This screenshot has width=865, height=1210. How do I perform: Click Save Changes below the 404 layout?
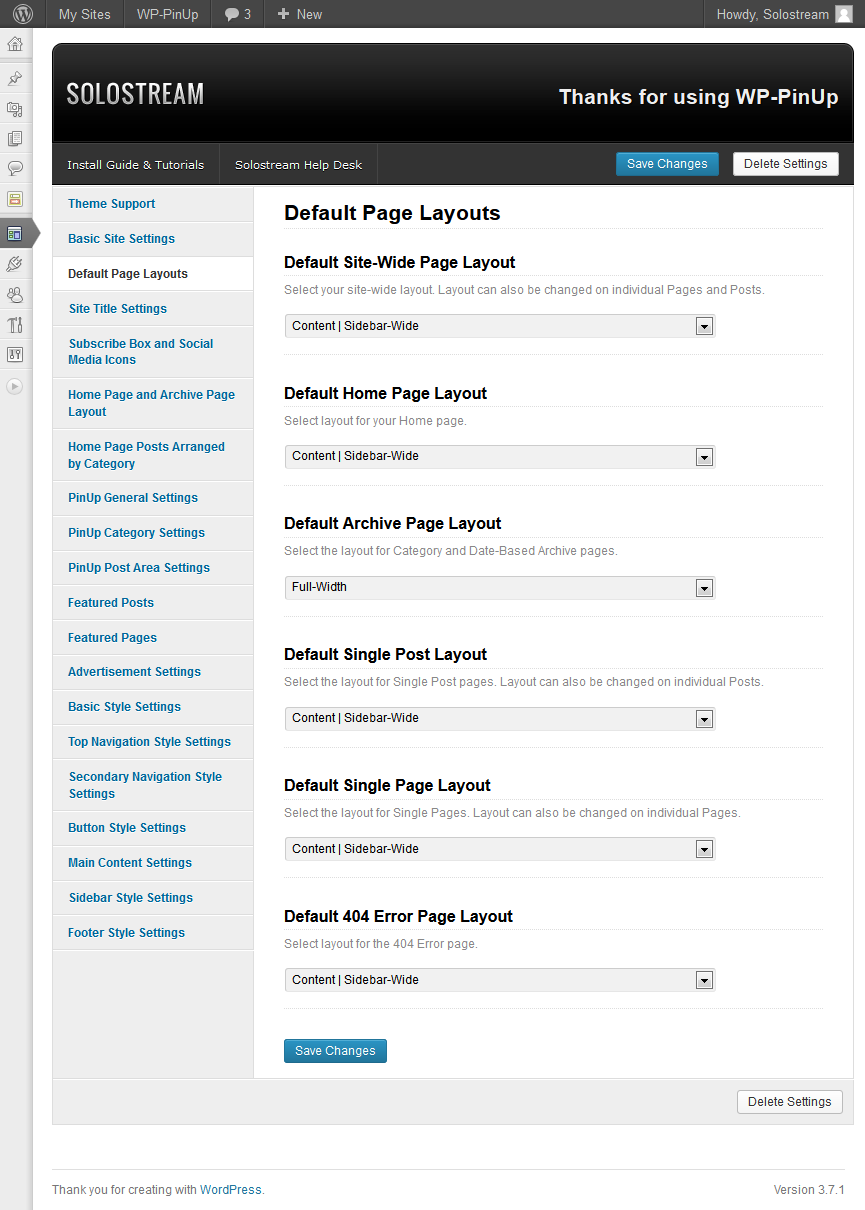coord(335,1051)
